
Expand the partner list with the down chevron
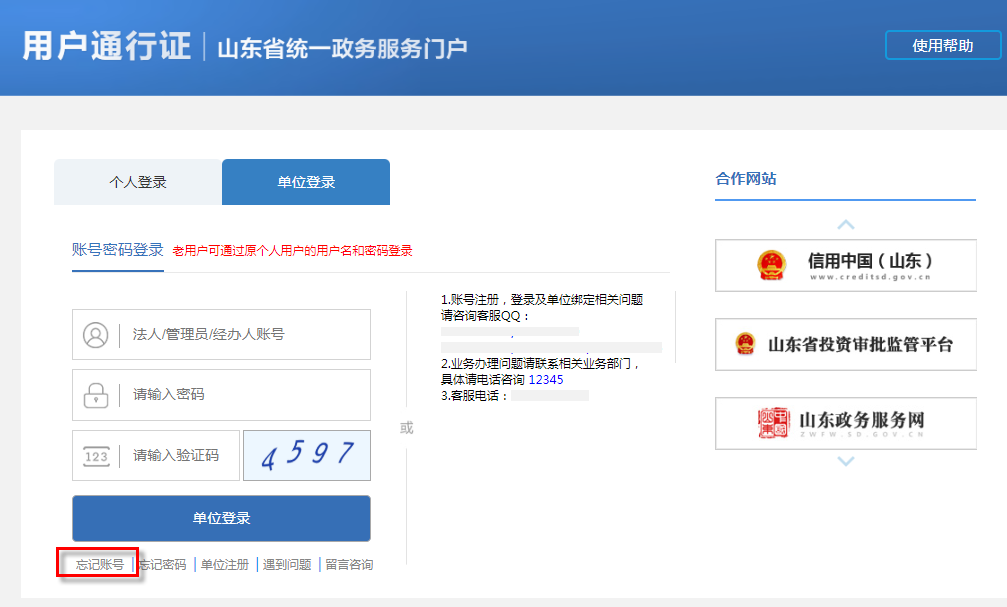click(x=845, y=462)
